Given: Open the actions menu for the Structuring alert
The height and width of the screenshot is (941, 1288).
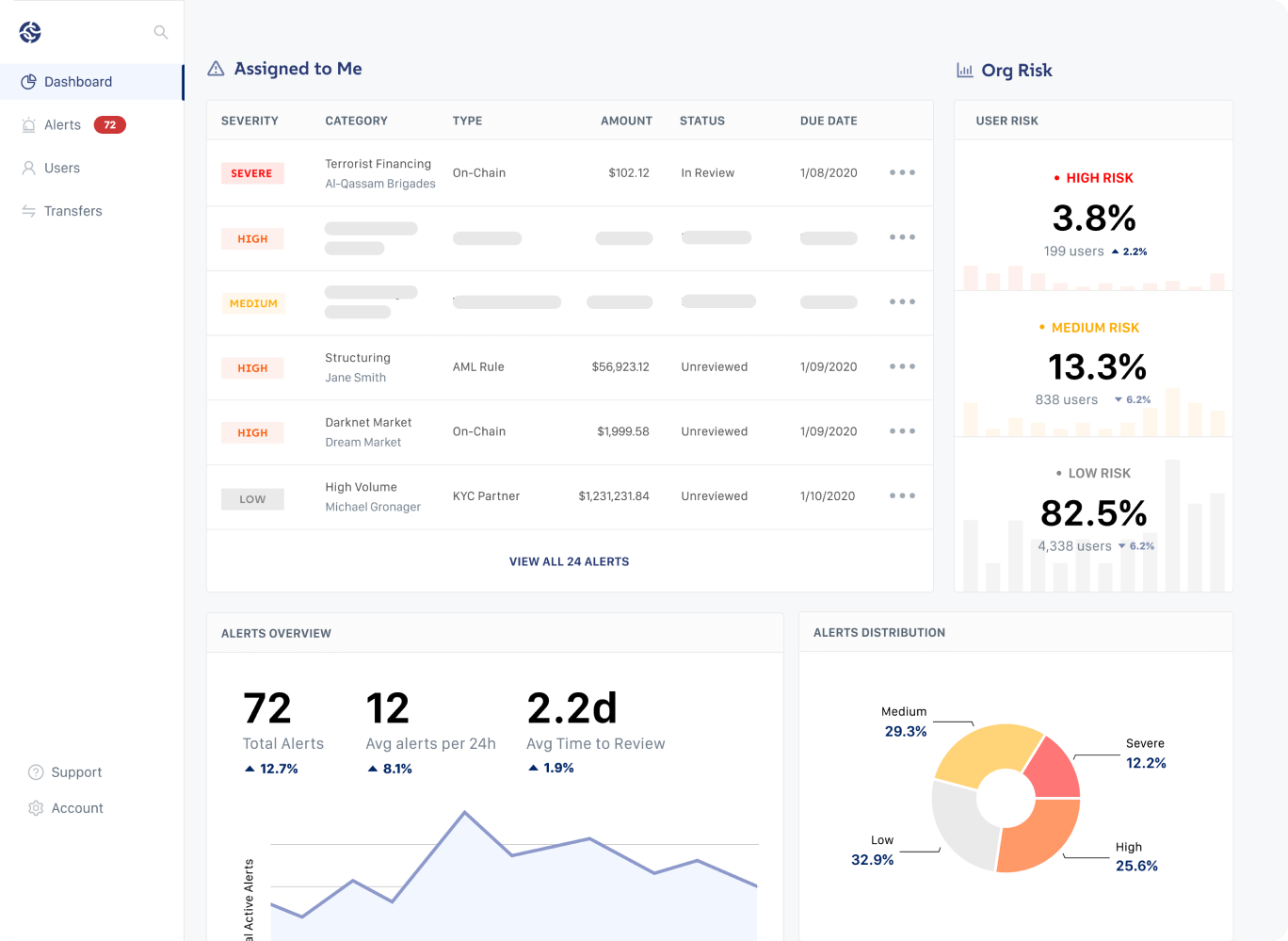Looking at the screenshot, I should (x=901, y=367).
